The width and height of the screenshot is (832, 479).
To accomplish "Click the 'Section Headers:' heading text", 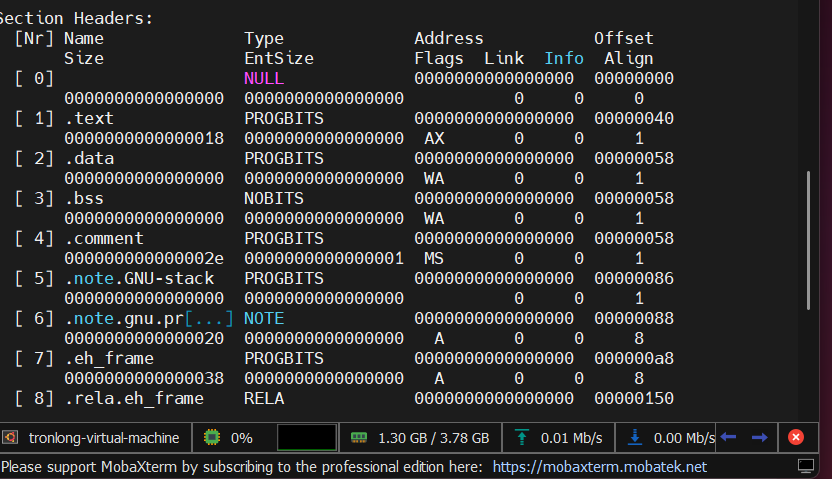I will (x=76, y=19).
